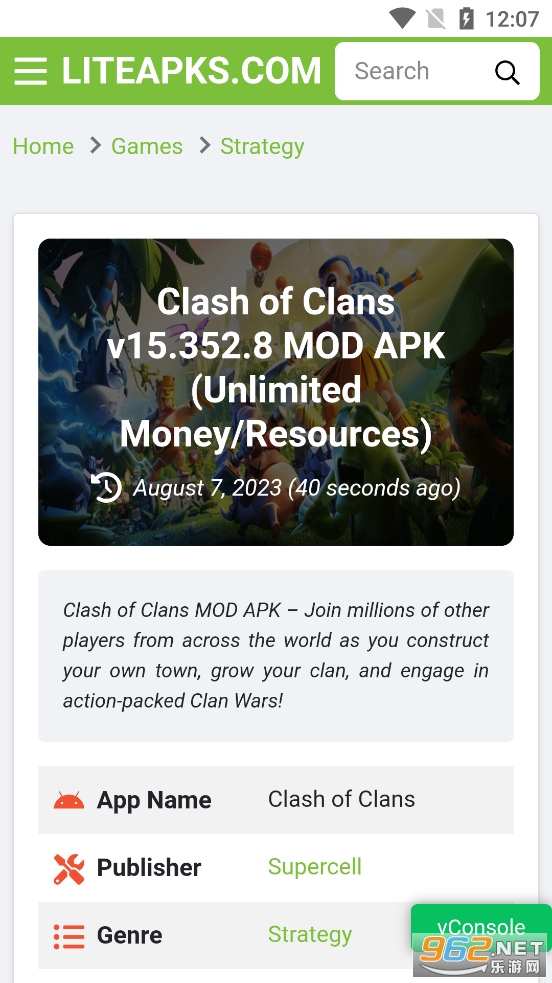Screen dimensions: 552x983
Task: Select the Strategy genre link
Action: [x=310, y=935]
